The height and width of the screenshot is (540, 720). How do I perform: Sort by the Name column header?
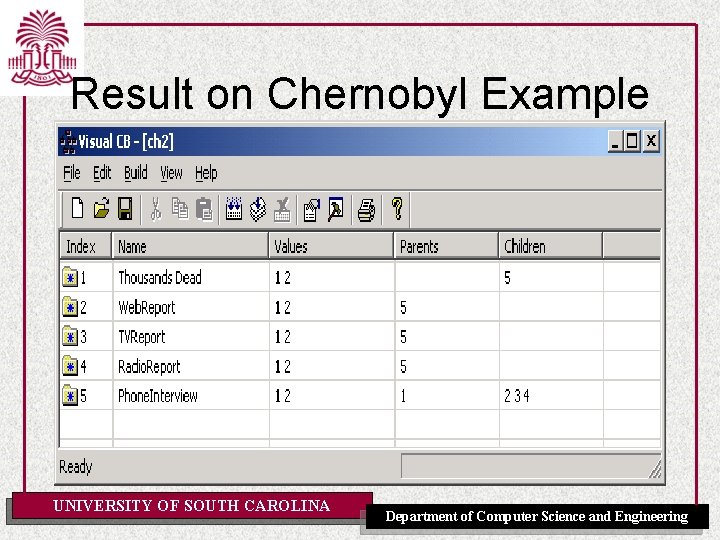(x=190, y=247)
